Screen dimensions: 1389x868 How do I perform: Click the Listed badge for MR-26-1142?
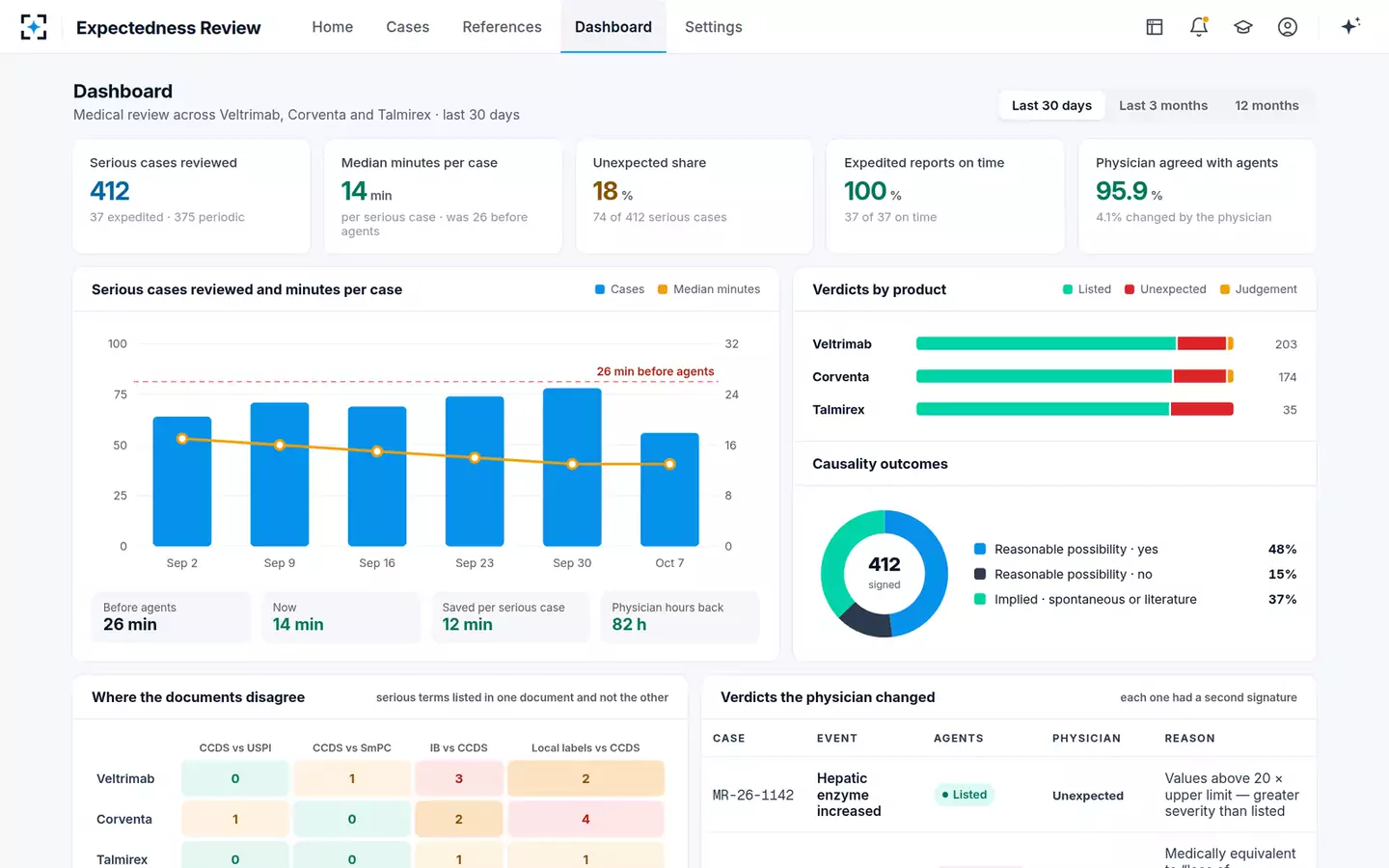point(965,795)
